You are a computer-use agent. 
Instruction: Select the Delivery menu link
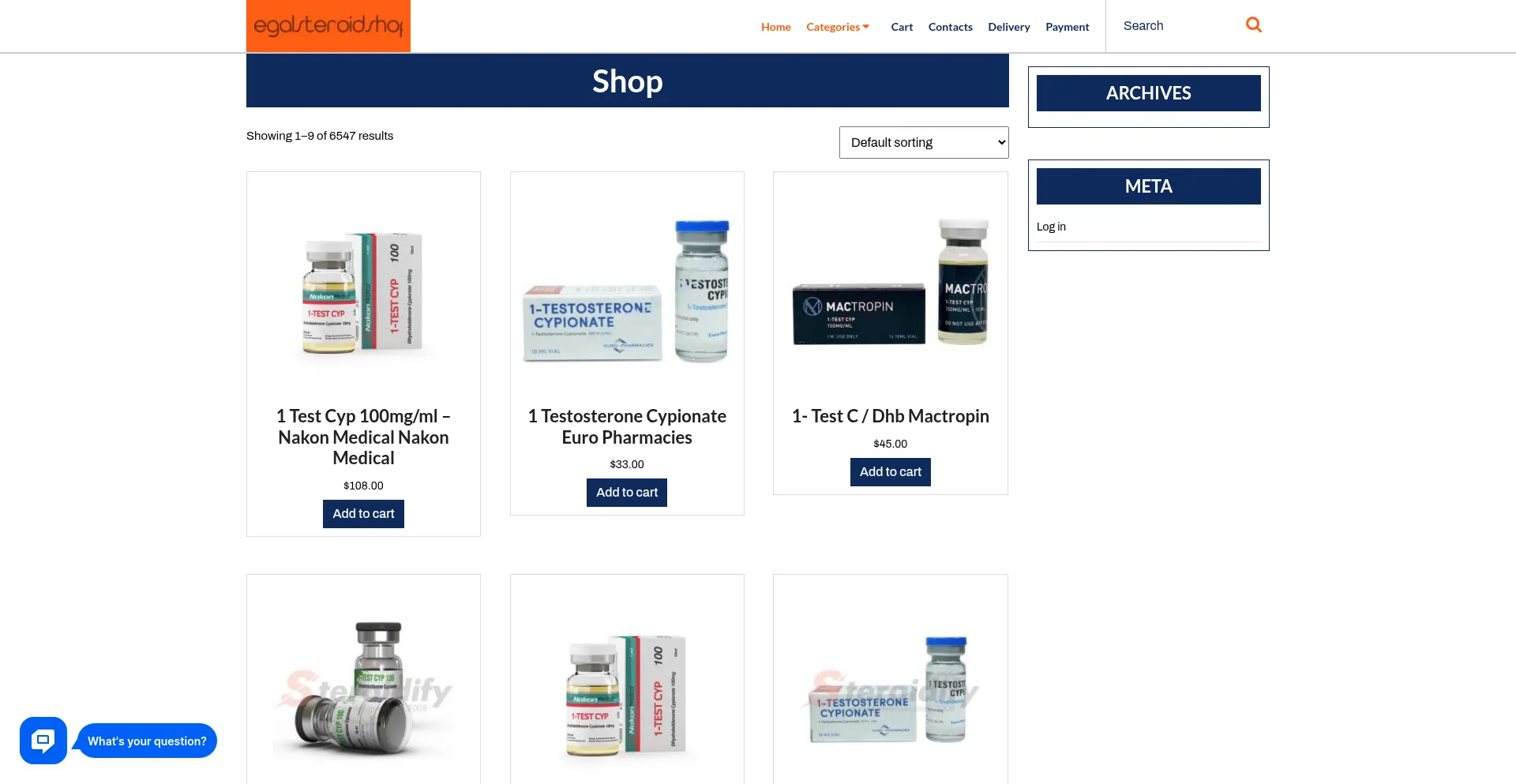pyautogui.click(x=1008, y=27)
